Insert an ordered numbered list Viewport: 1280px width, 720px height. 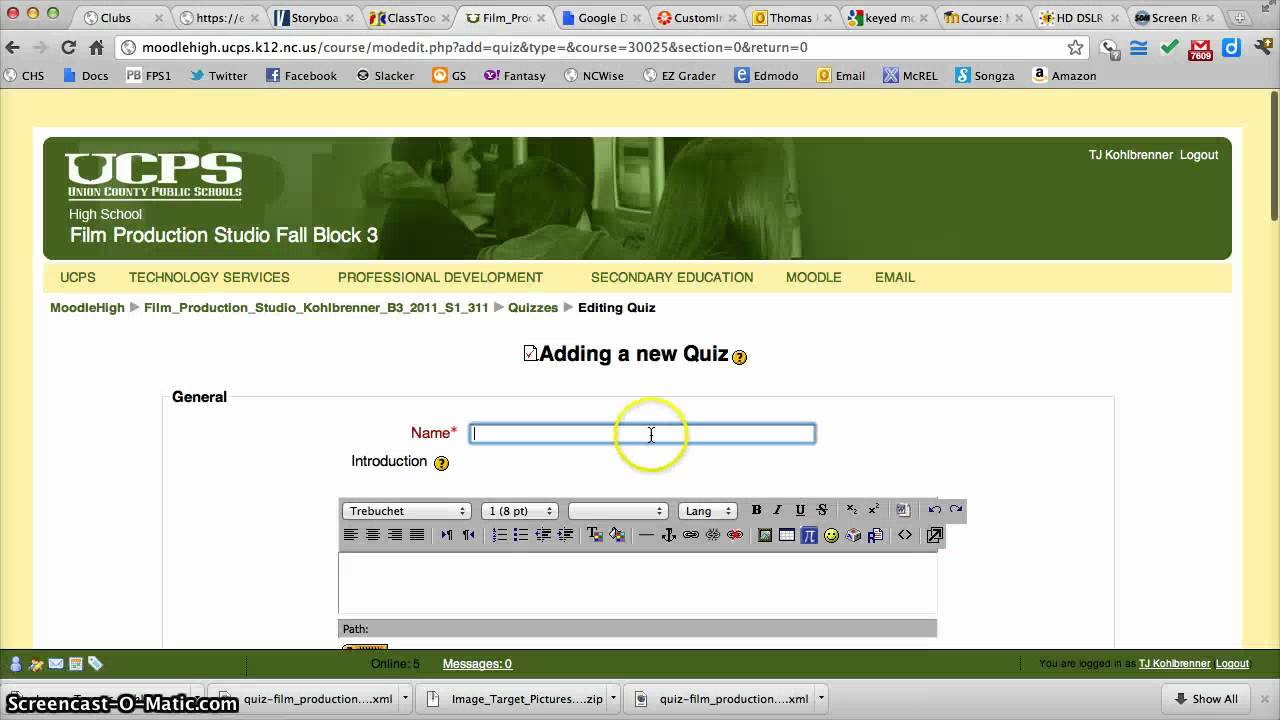pos(499,535)
